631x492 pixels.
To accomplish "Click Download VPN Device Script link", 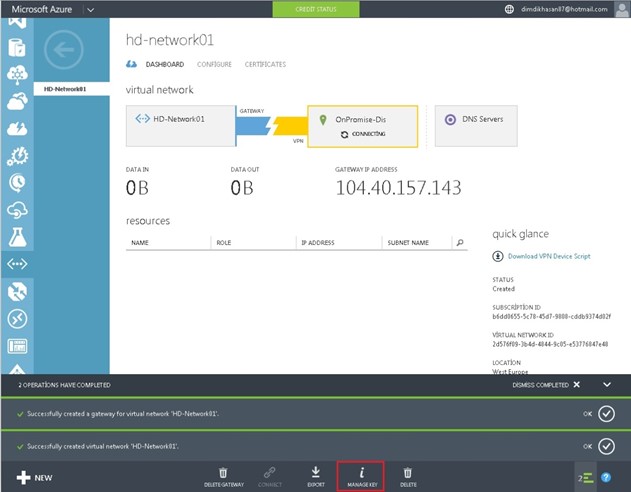I will coord(549,256).
